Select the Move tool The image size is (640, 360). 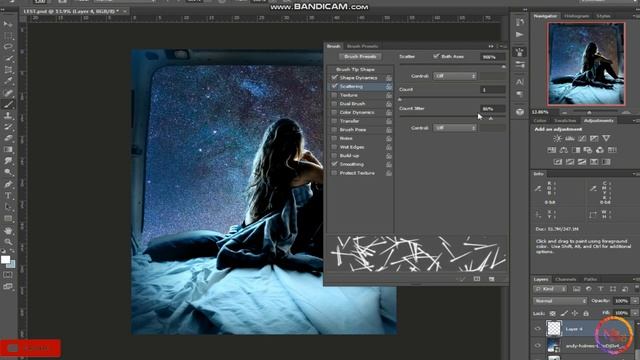click(x=8, y=24)
